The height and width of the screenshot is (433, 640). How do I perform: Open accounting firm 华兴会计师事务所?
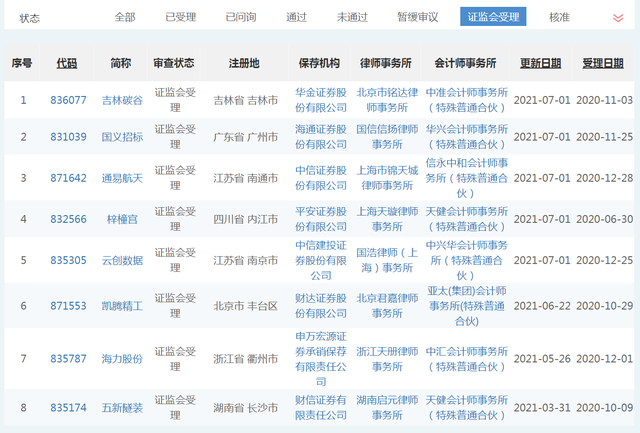pos(467,137)
